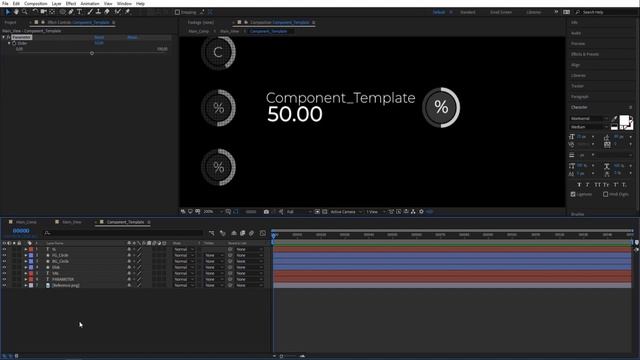Select the Eraser tool

[x=107, y=12]
